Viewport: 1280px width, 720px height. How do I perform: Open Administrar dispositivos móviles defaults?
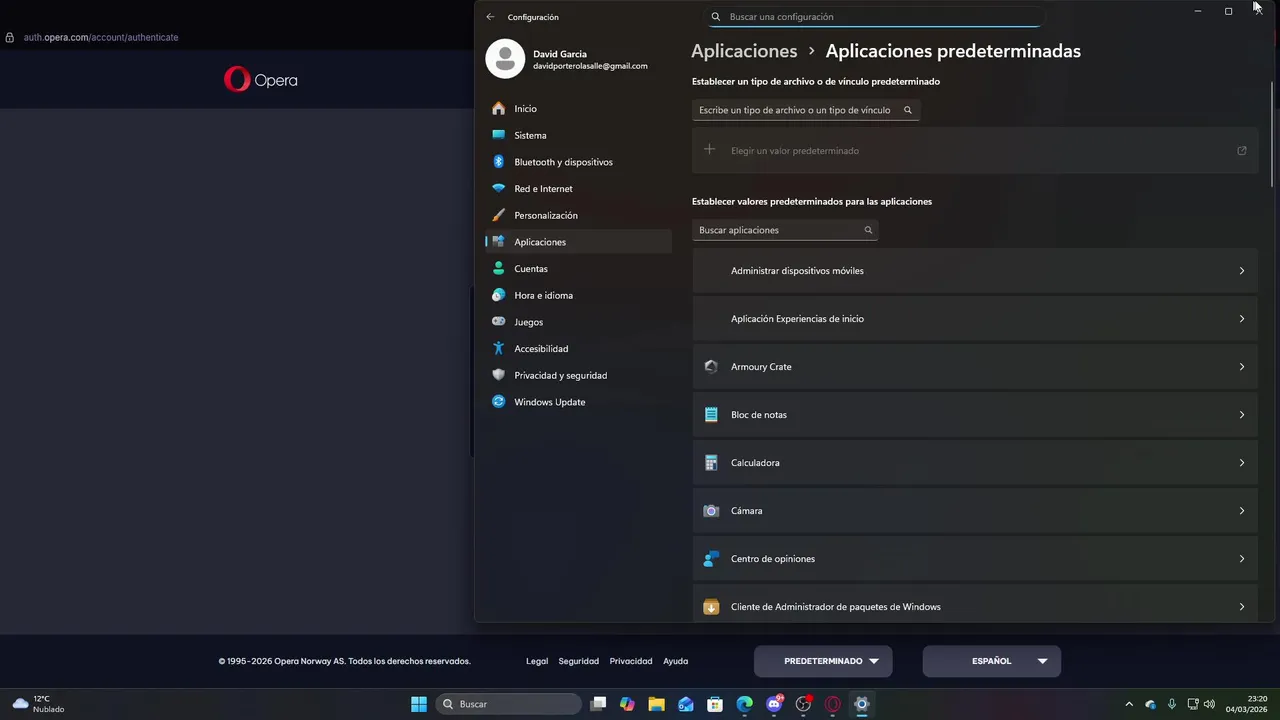point(975,271)
